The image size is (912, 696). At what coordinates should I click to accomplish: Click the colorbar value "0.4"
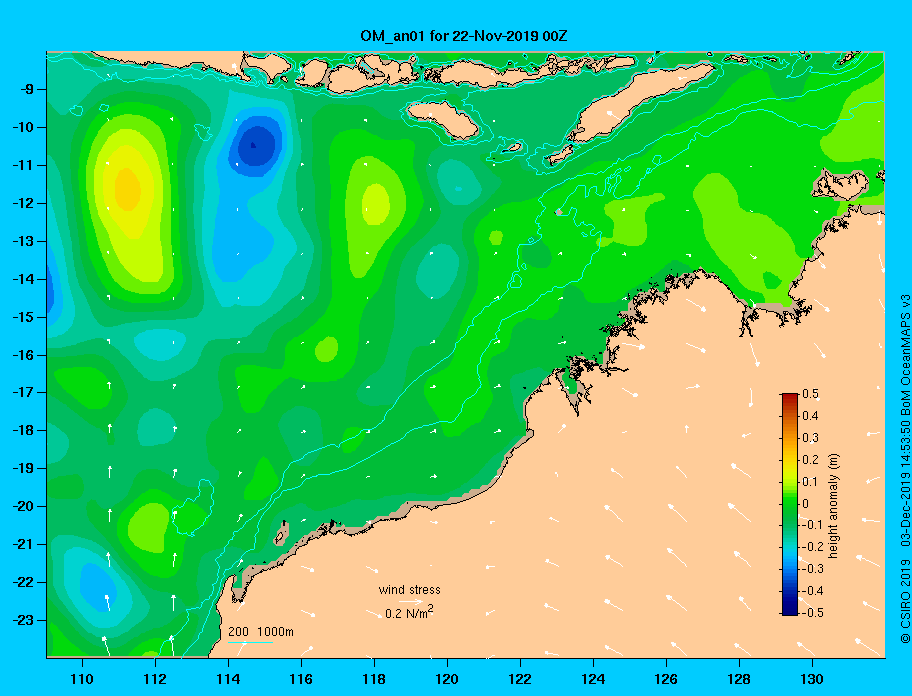pyautogui.click(x=810, y=416)
